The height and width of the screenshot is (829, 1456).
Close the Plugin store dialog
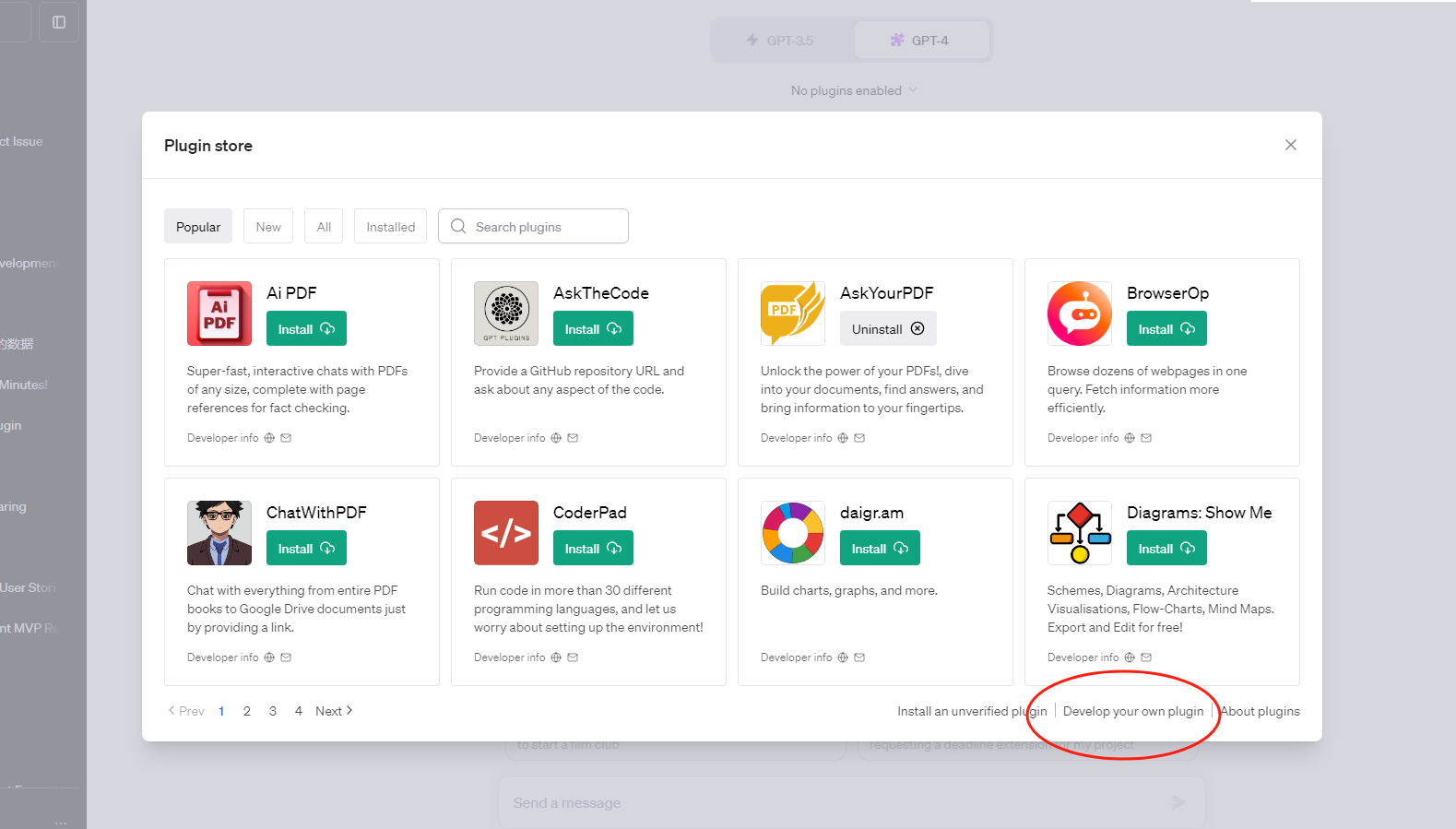[x=1291, y=145]
